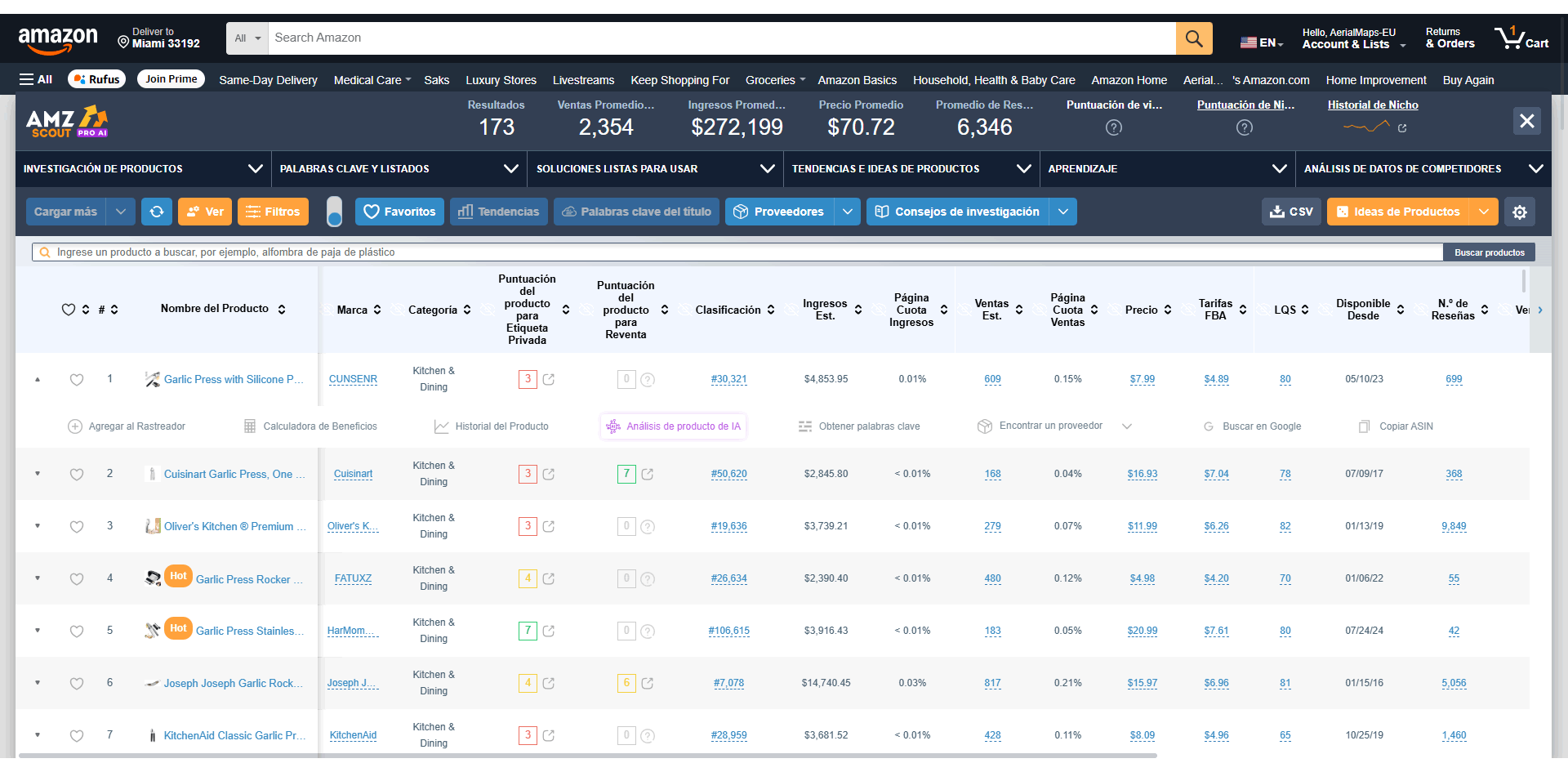Open TENDENCIAS E IDEAS DE PRODUCTOS menu

[911, 169]
